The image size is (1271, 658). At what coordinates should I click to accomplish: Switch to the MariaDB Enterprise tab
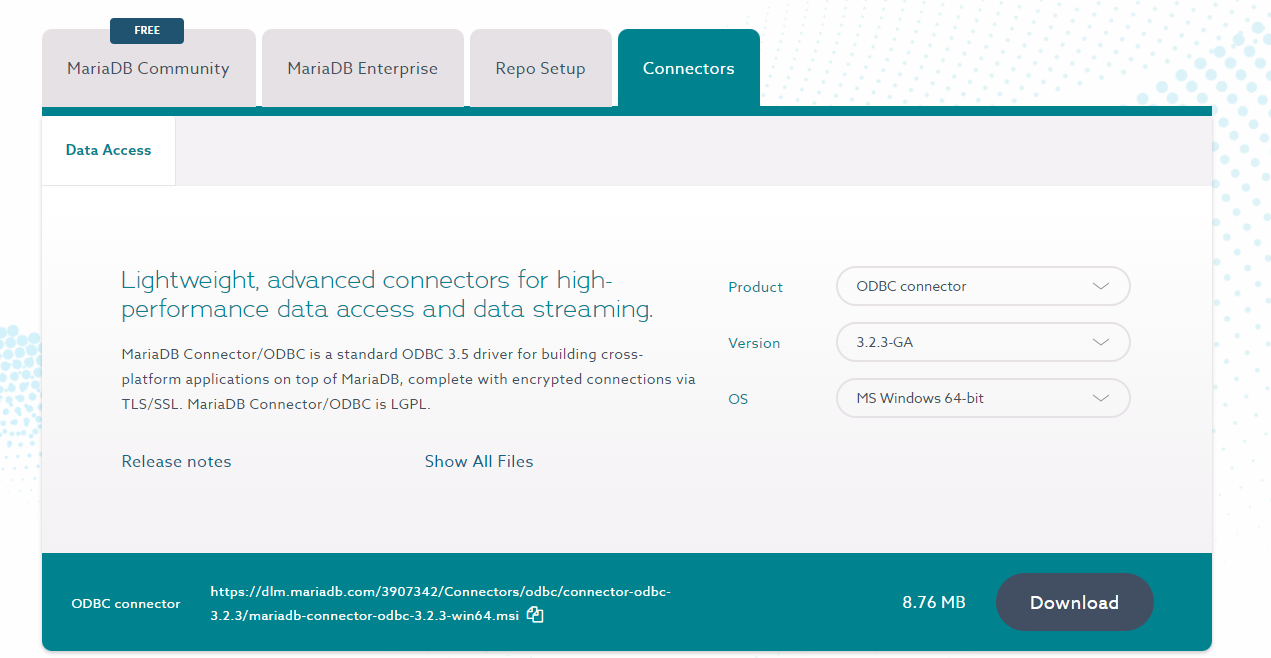point(363,68)
